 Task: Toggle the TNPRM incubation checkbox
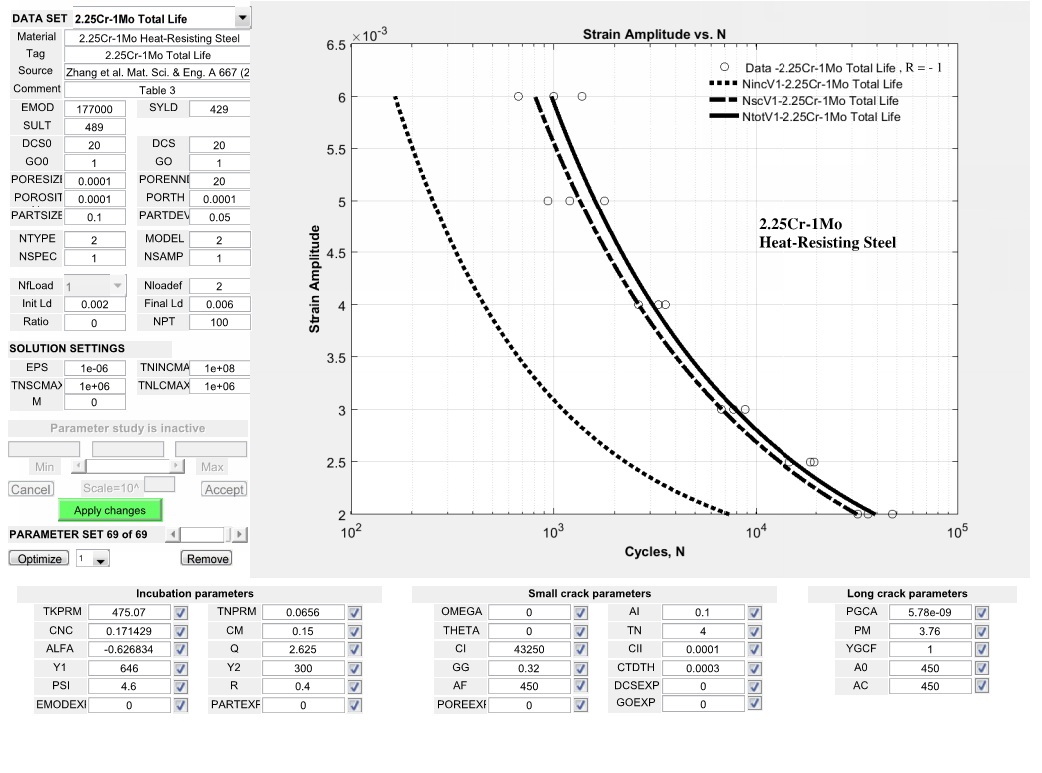(353, 612)
